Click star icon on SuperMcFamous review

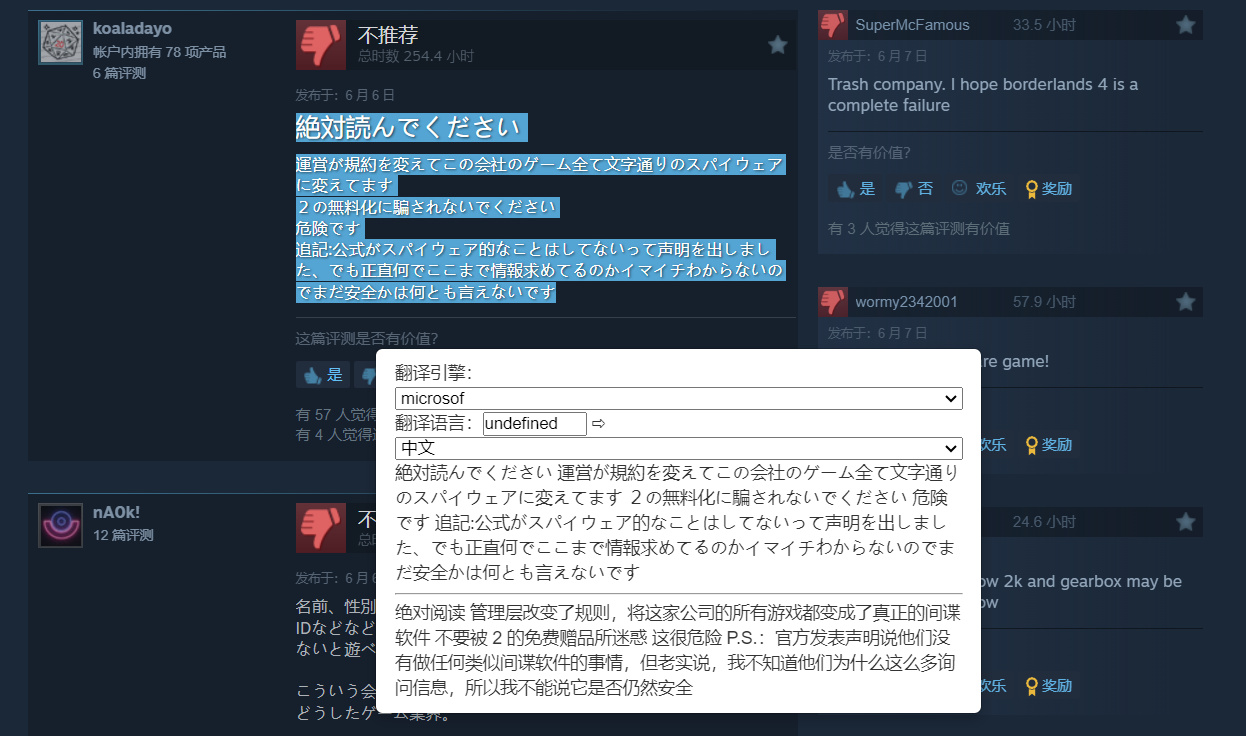click(1185, 25)
